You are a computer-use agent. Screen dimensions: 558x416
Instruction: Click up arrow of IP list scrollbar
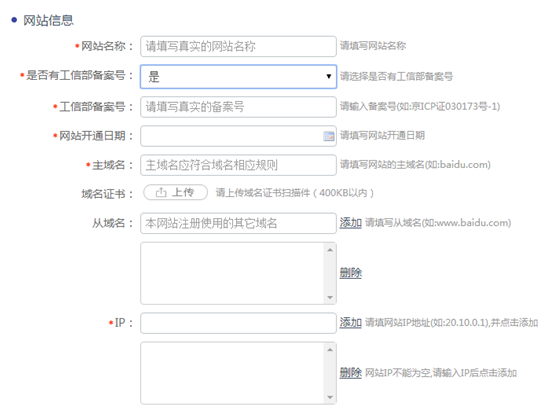[330, 350]
